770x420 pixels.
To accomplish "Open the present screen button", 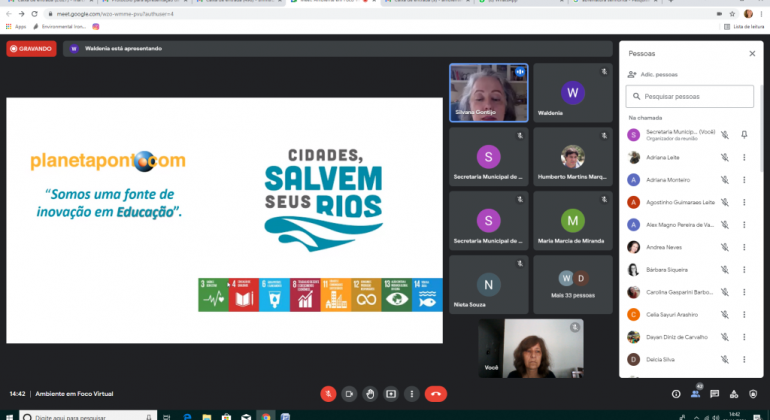I will tap(391, 394).
